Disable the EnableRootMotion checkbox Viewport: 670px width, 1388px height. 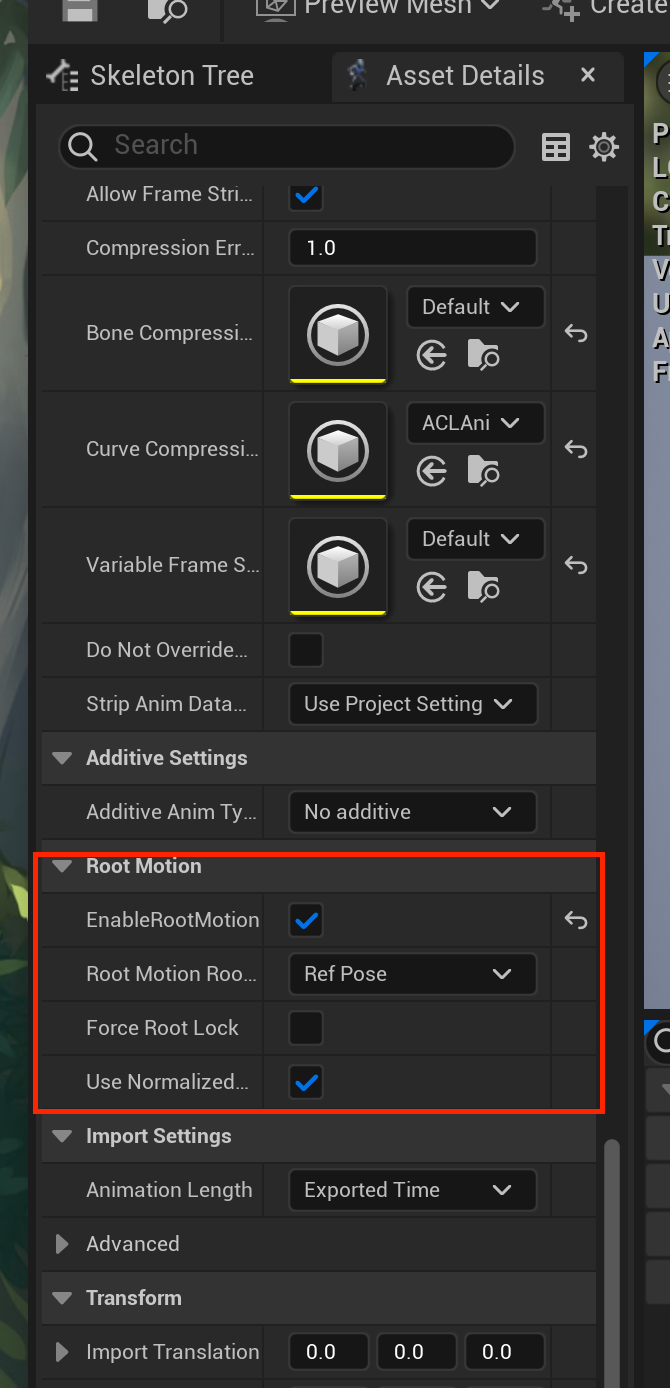pos(306,920)
